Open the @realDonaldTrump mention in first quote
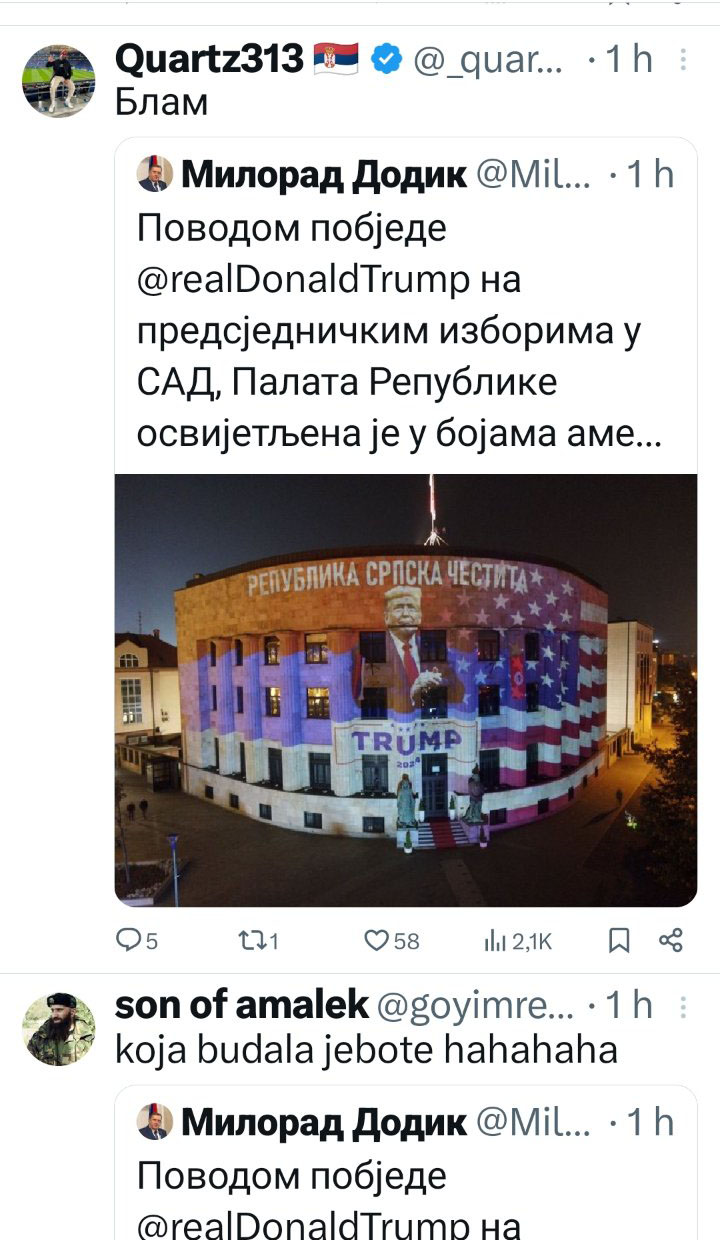This screenshot has width=720, height=1240. click(x=302, y=280)
